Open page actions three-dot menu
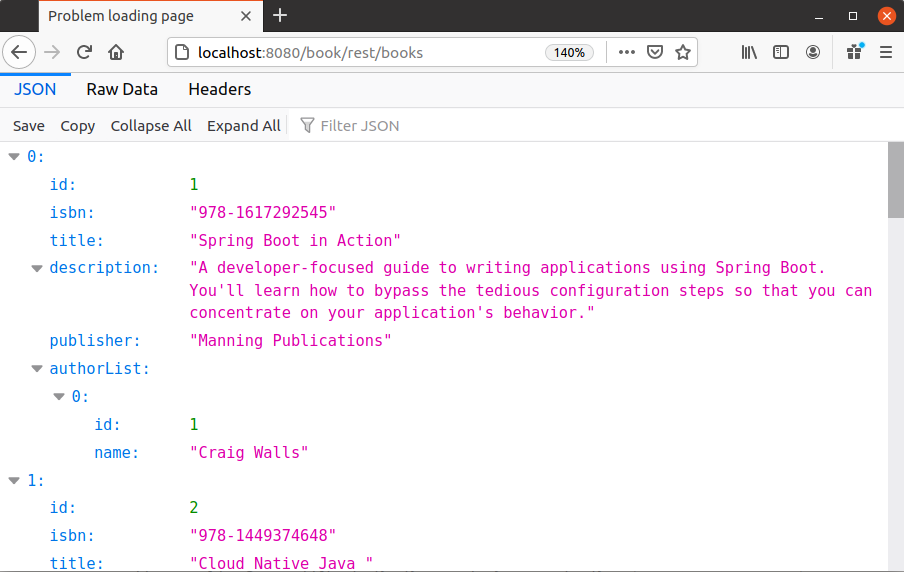 627,52
